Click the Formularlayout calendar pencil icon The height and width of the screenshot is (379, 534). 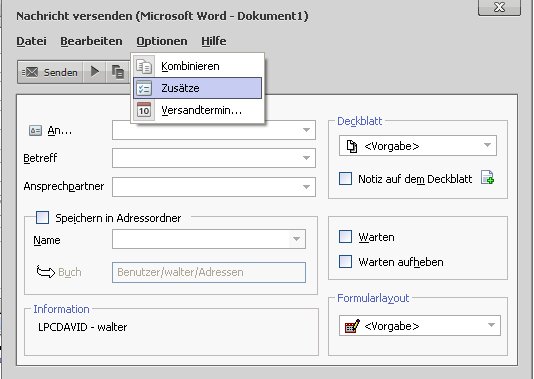[x=352, y=326]
